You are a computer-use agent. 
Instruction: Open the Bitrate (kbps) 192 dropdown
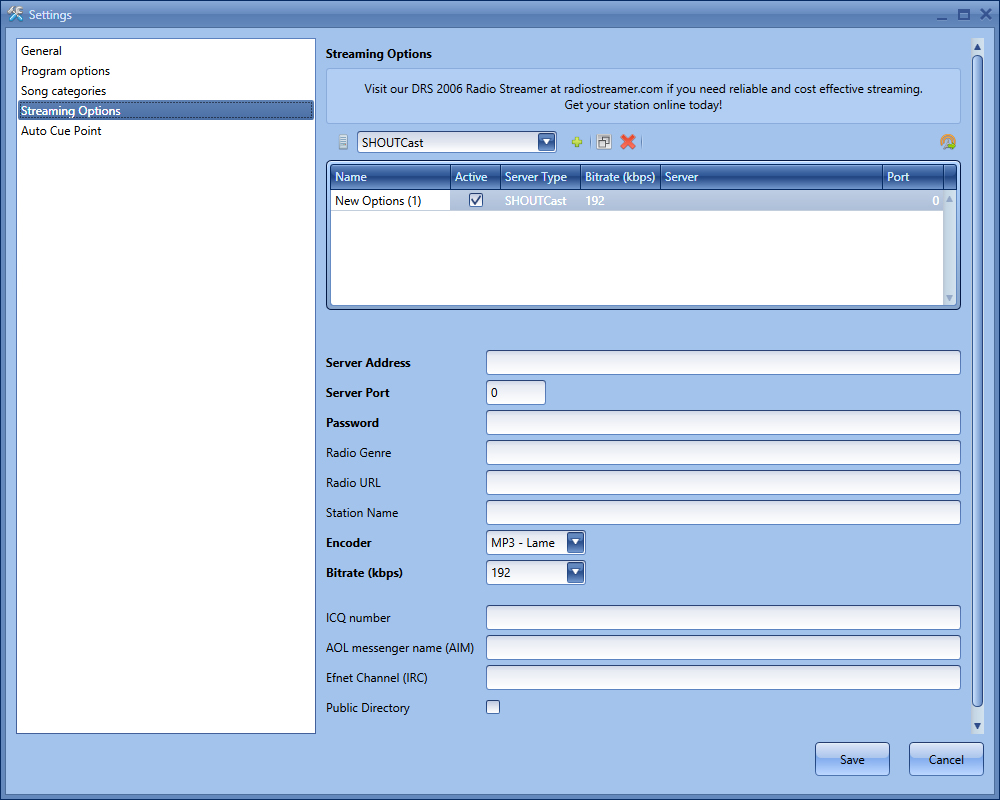[x=575, y=573]
